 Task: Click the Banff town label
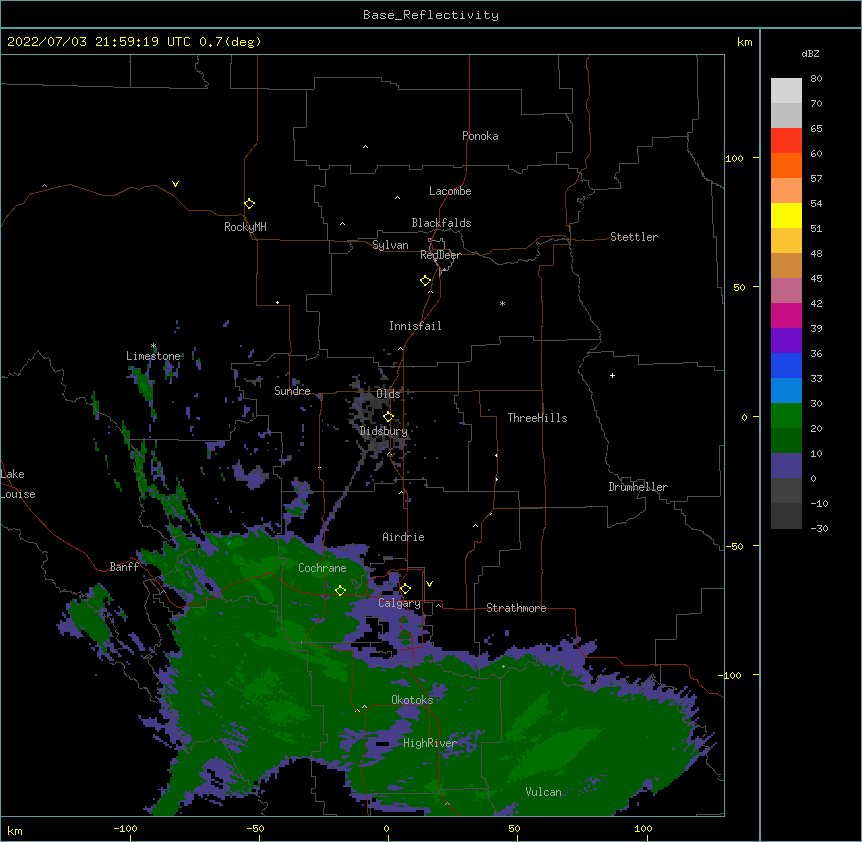(x=124, y=567)
